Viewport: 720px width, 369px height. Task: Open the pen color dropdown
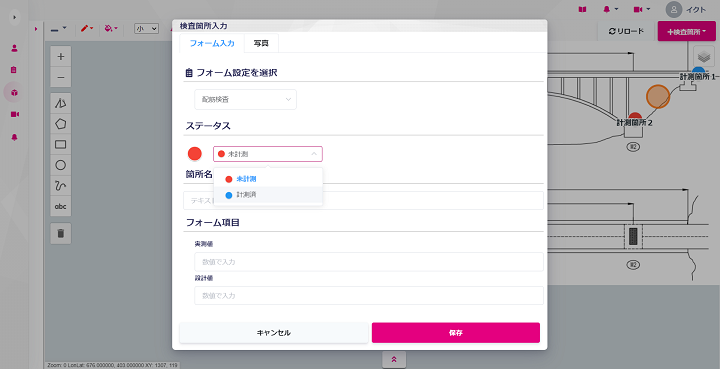pos(87,28)
